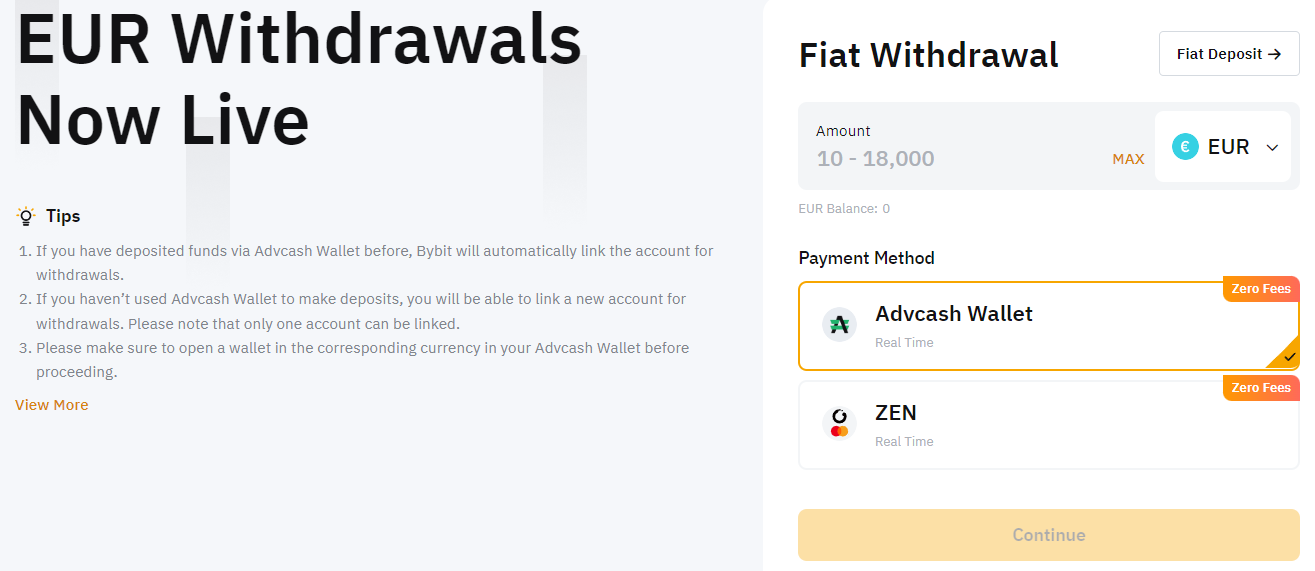Click Zero Fees badge on ZEN
This screenshot has width=1315, height=571.
(x=1261, y=387)
